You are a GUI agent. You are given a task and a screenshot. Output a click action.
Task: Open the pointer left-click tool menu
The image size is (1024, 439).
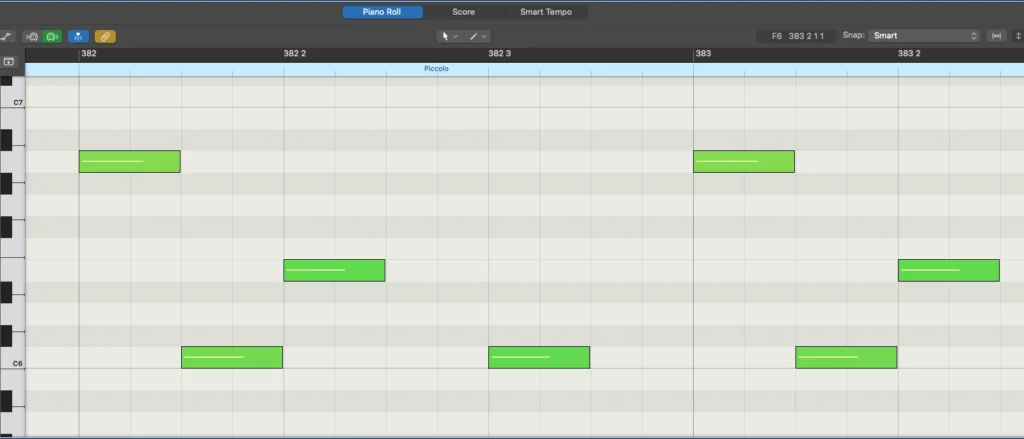pyautogui.click(x=450, y=37)
